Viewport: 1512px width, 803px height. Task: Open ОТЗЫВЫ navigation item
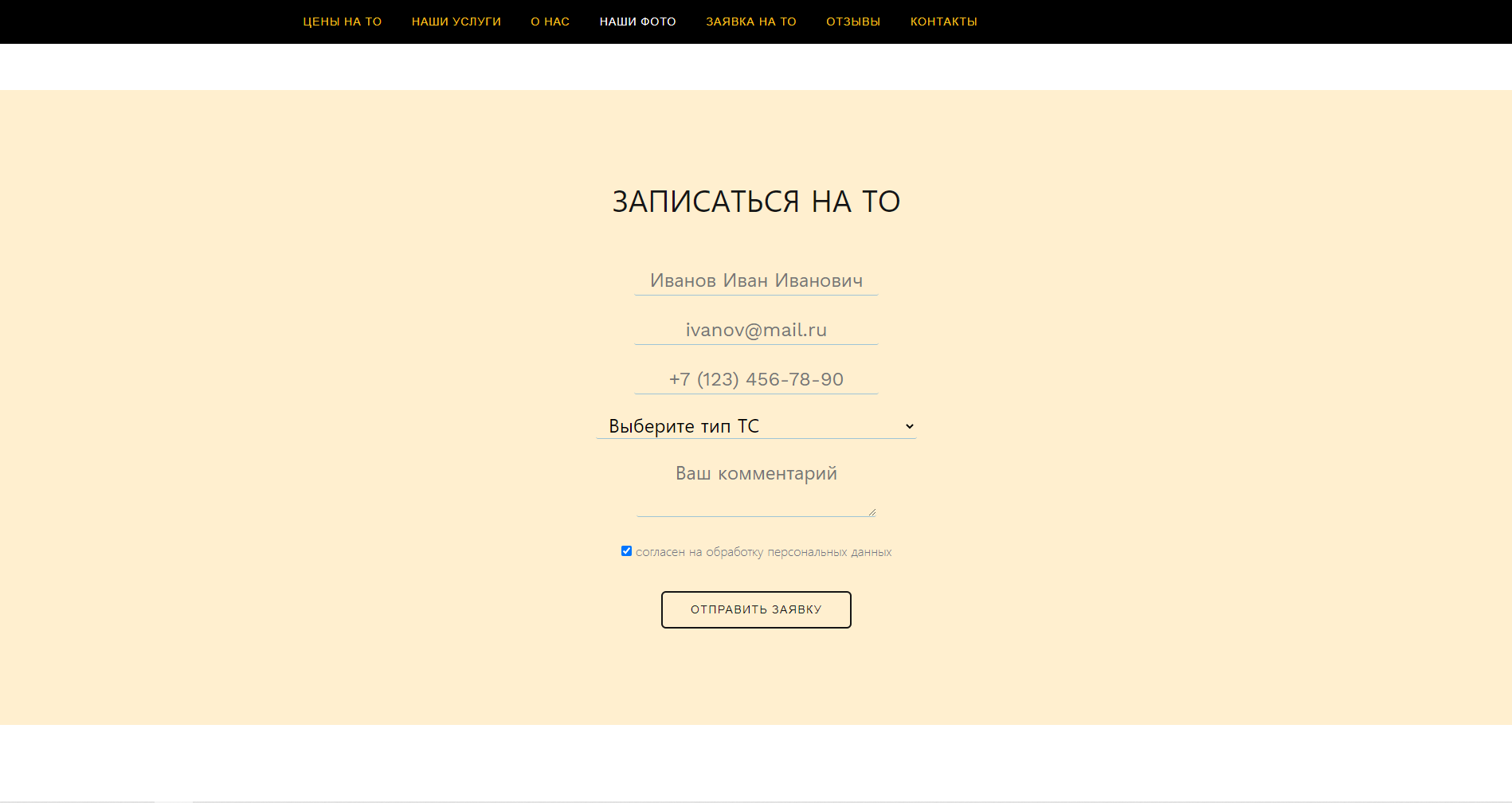(x=852, y=22)
